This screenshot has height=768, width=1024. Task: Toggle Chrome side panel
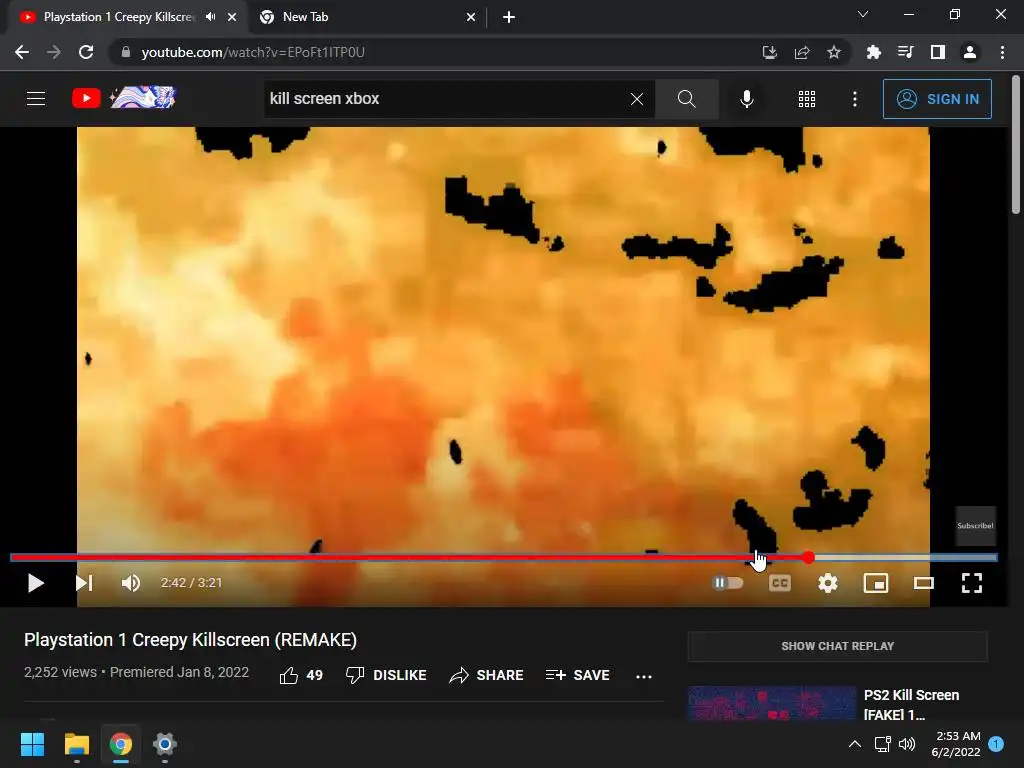[x=937, y=52]
